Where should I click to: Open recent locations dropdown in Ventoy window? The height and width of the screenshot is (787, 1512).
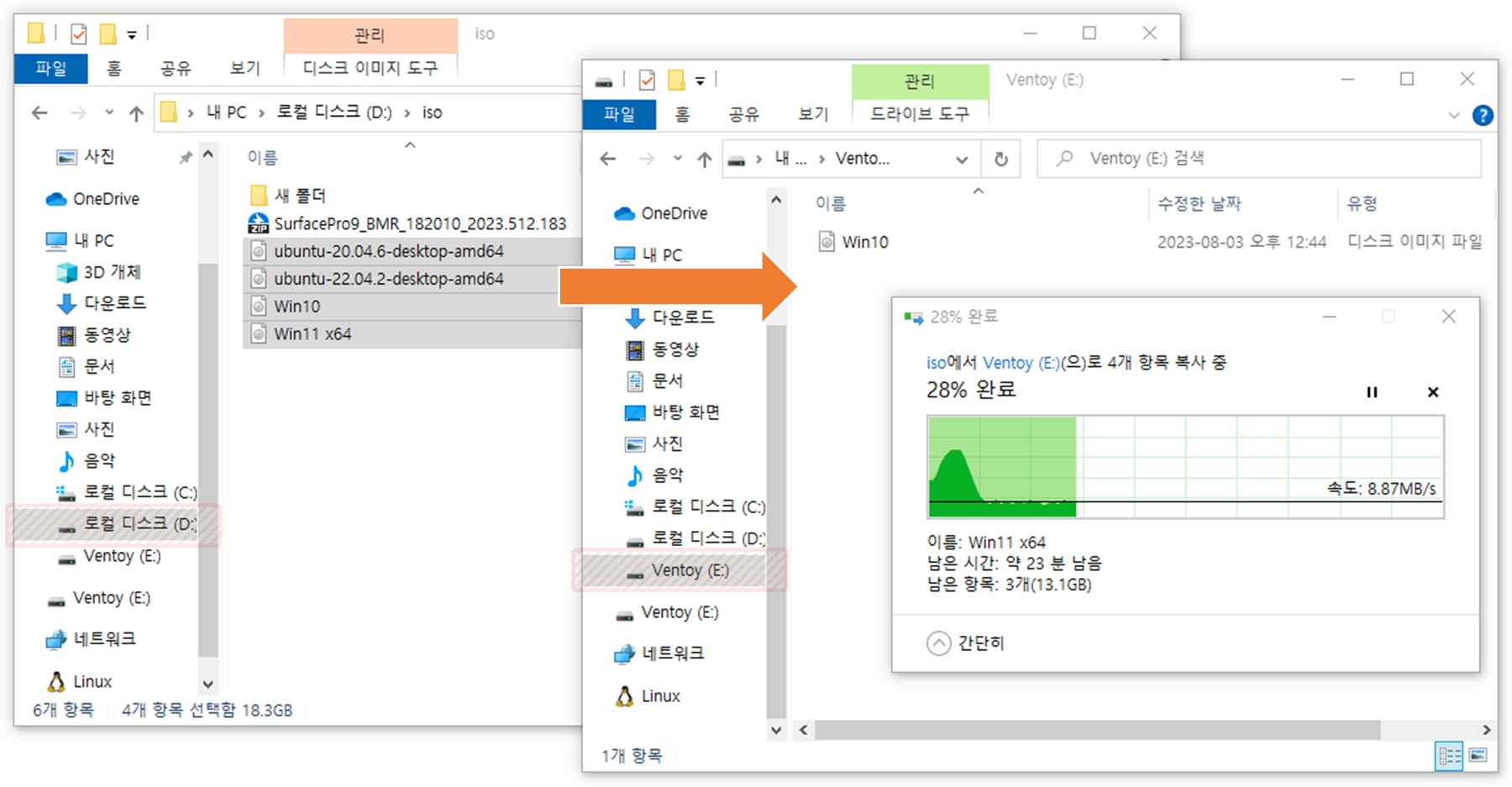tap(677, 159)
